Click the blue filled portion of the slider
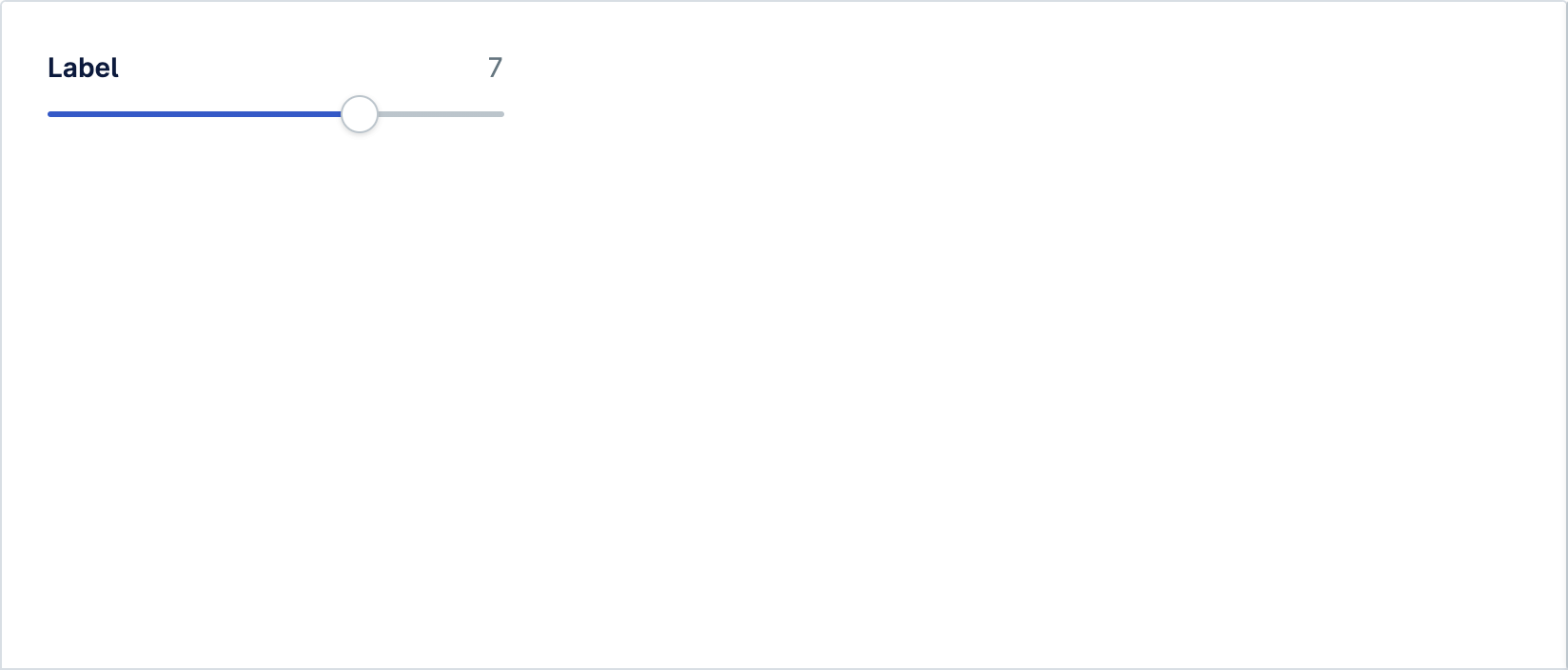This screenshot has height=670, width=1568. [x=195, y=114]
